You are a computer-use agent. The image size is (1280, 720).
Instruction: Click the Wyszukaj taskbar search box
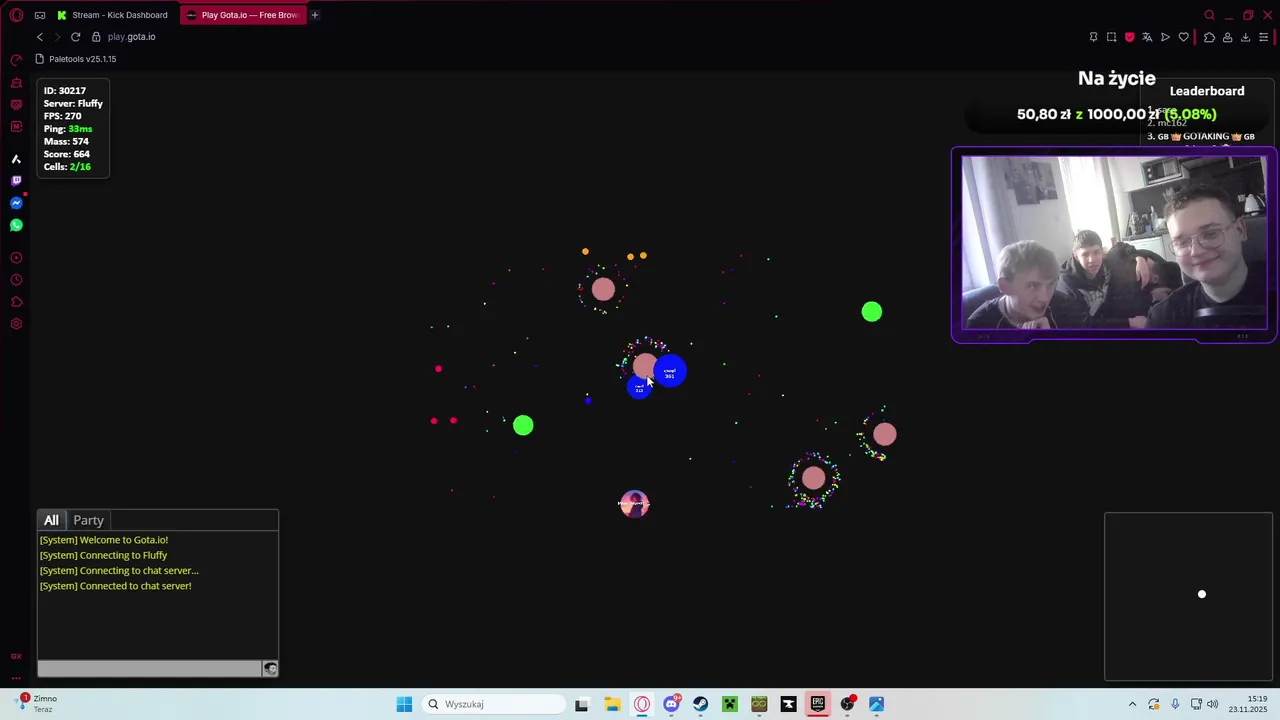pyautogui.click(x=493, y=704)
